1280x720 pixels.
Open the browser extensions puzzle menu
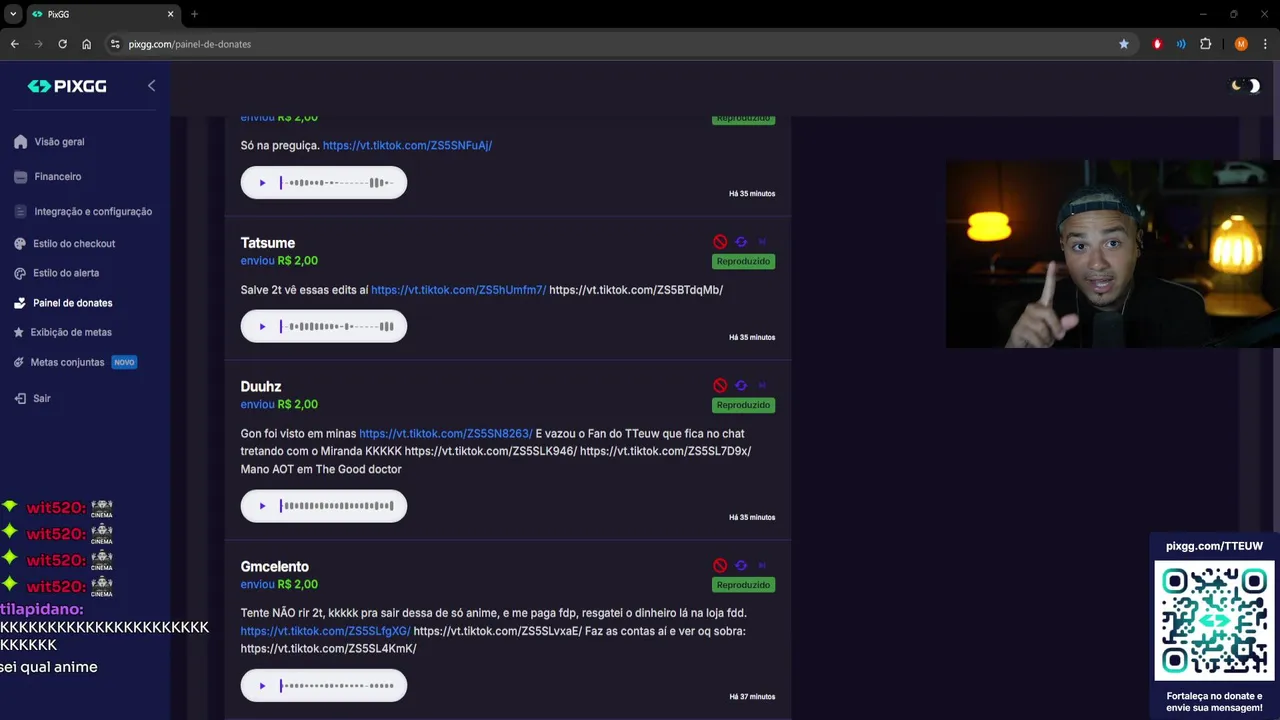pyautogui.click(x=1205, y=44)
